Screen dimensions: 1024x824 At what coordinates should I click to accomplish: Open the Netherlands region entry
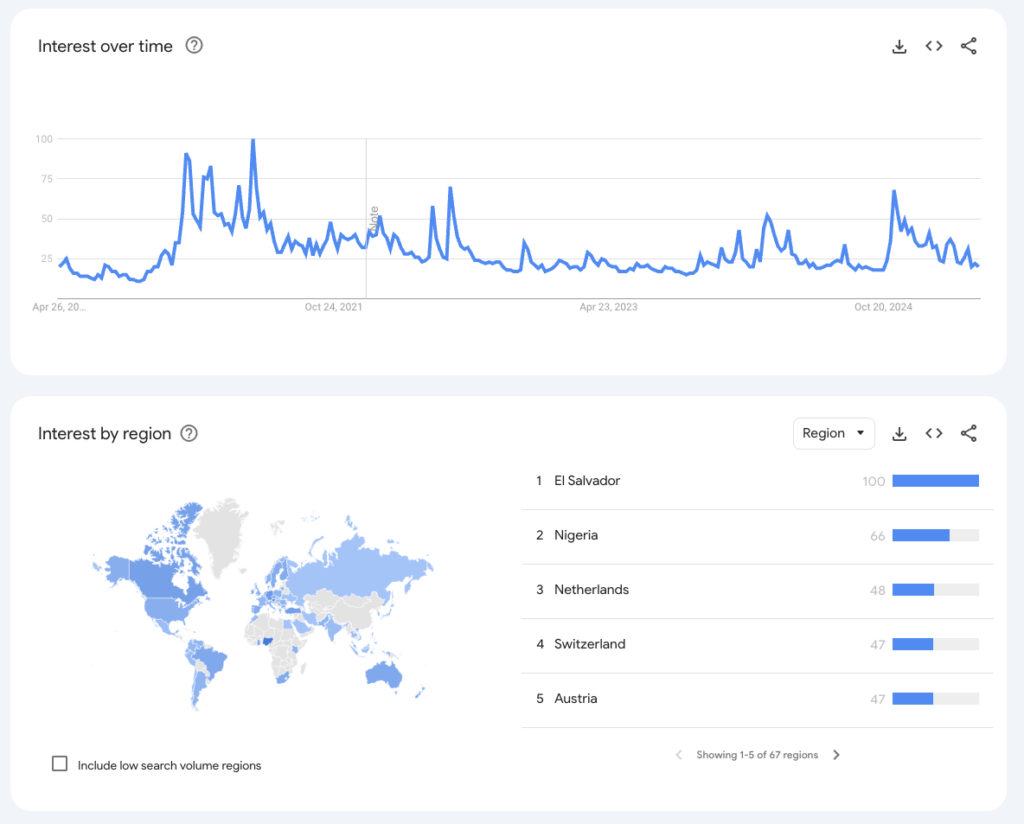tap(591, 590)
